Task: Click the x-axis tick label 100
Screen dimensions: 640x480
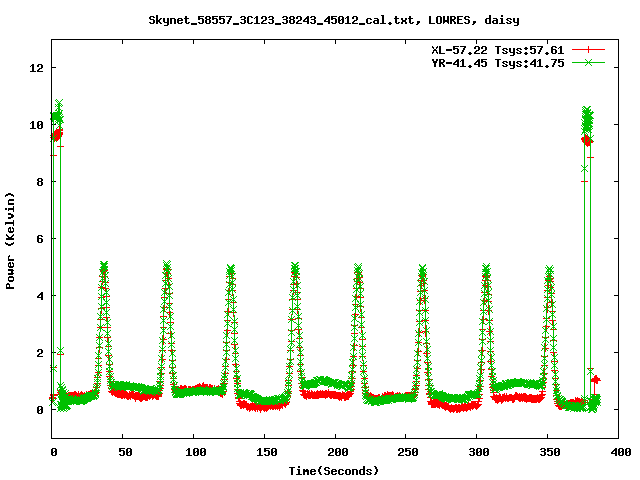Action: (196, 452)
